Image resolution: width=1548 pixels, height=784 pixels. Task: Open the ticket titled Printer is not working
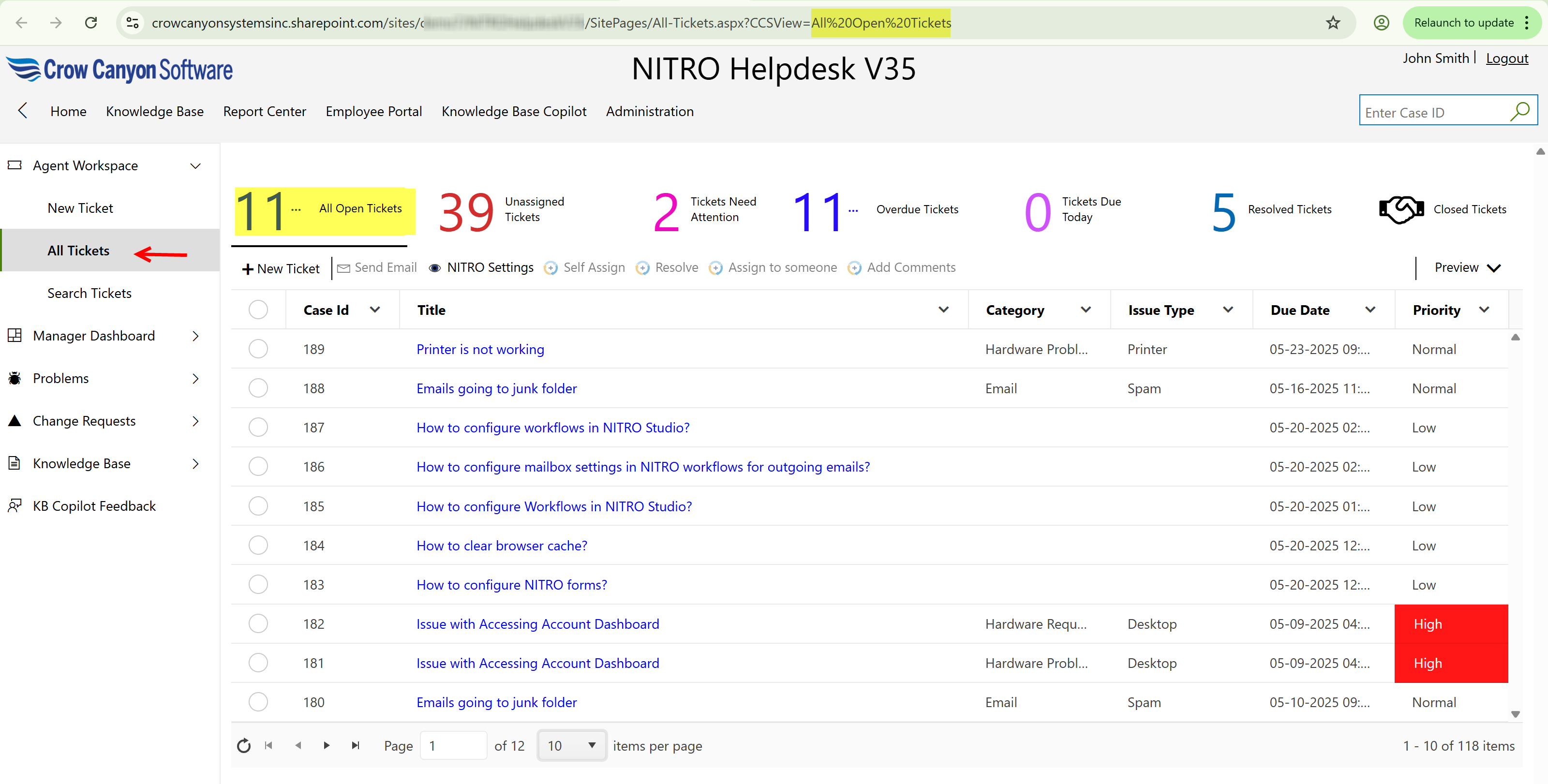tap(479, 349)
